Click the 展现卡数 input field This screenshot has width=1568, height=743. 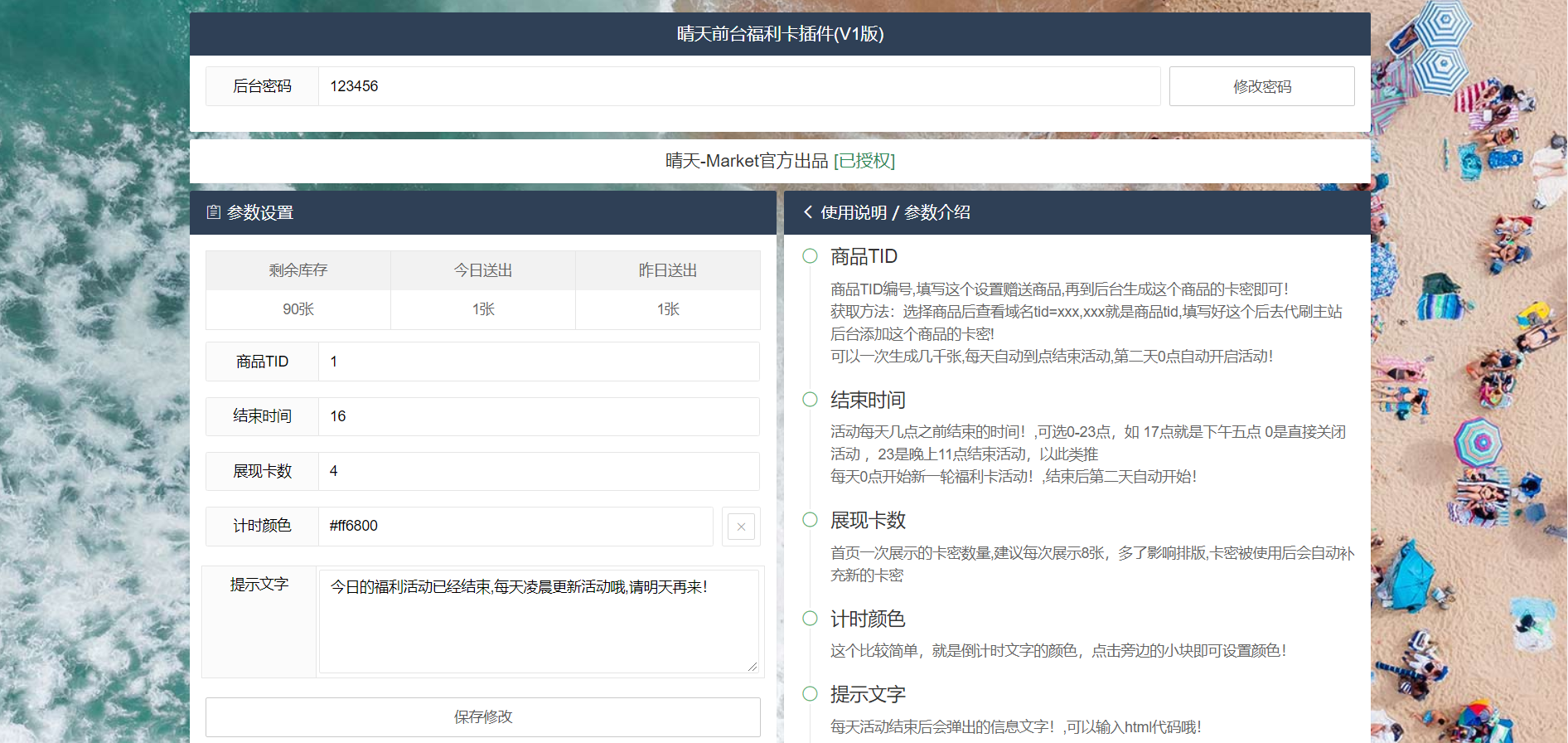pos(539,471)
